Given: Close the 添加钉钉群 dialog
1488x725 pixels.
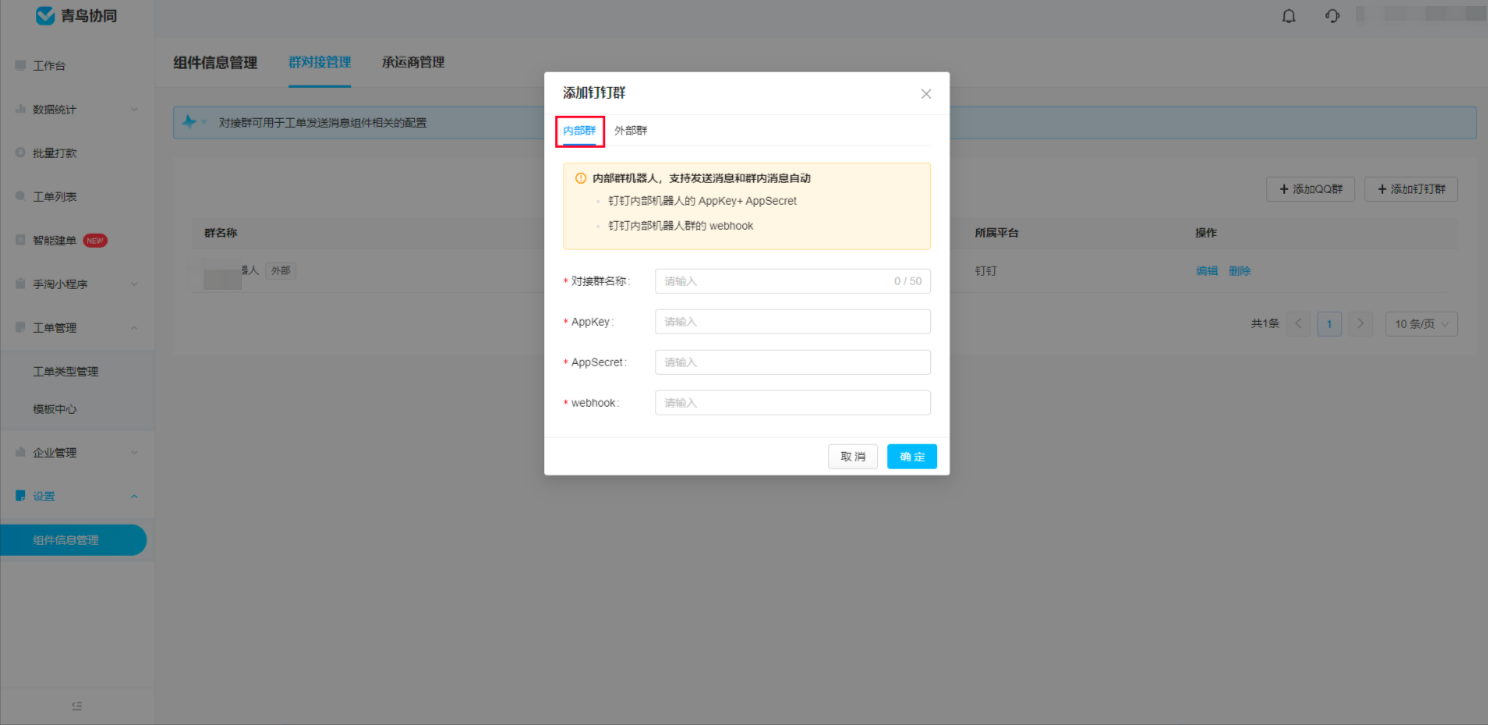Looking at the screenshot, I should 926,94.
